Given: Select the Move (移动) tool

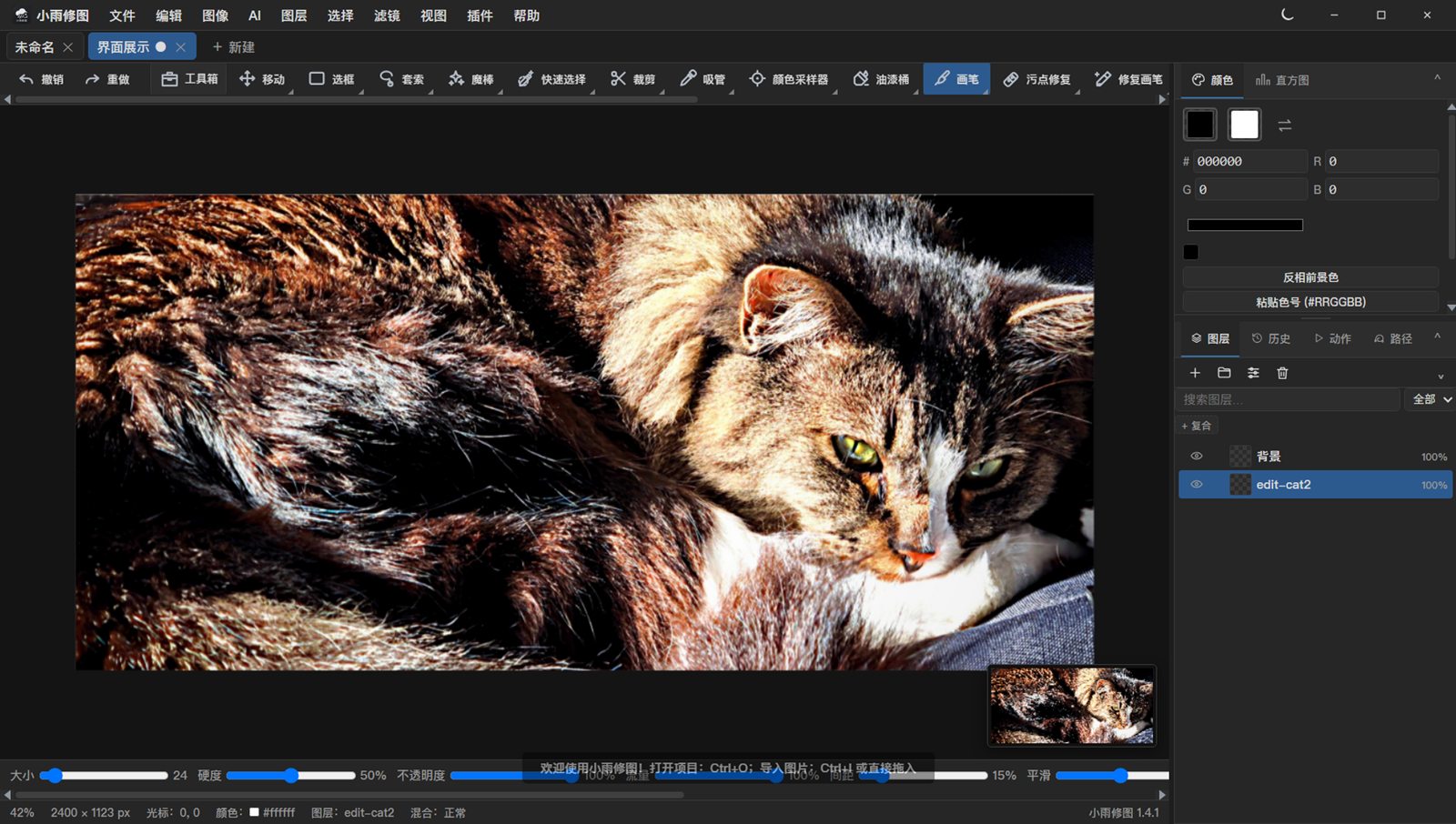Looking at the screenshot, I should (262, 79).
